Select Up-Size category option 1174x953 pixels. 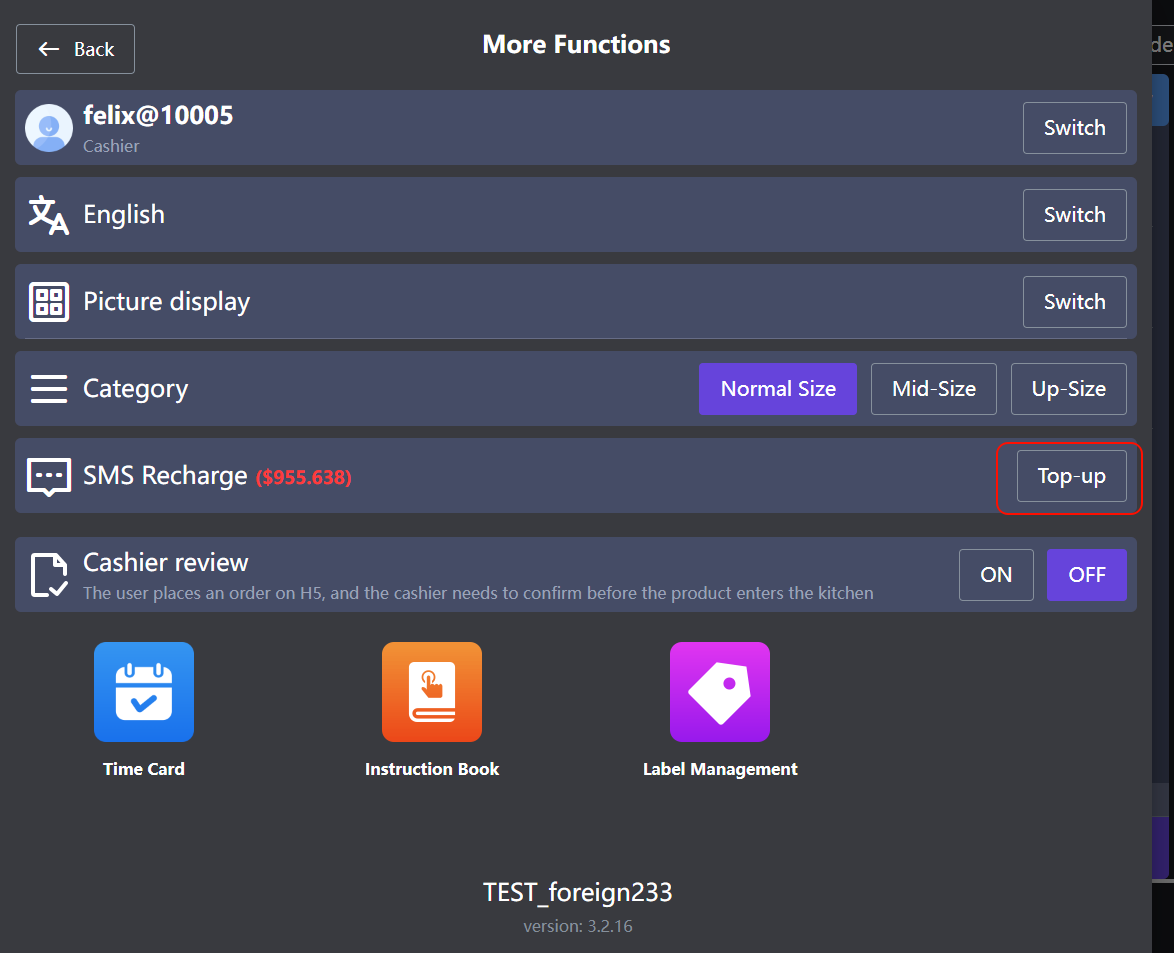[x=1069, y=389]
